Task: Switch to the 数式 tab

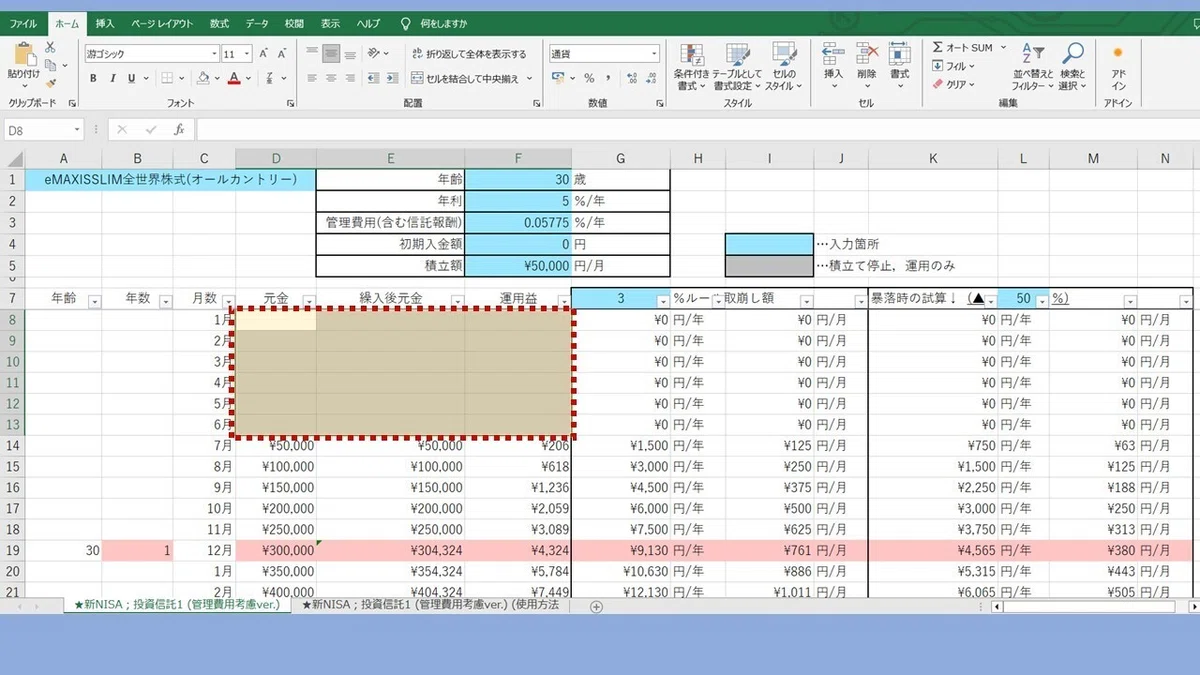Action: click(x=219, y=22)
